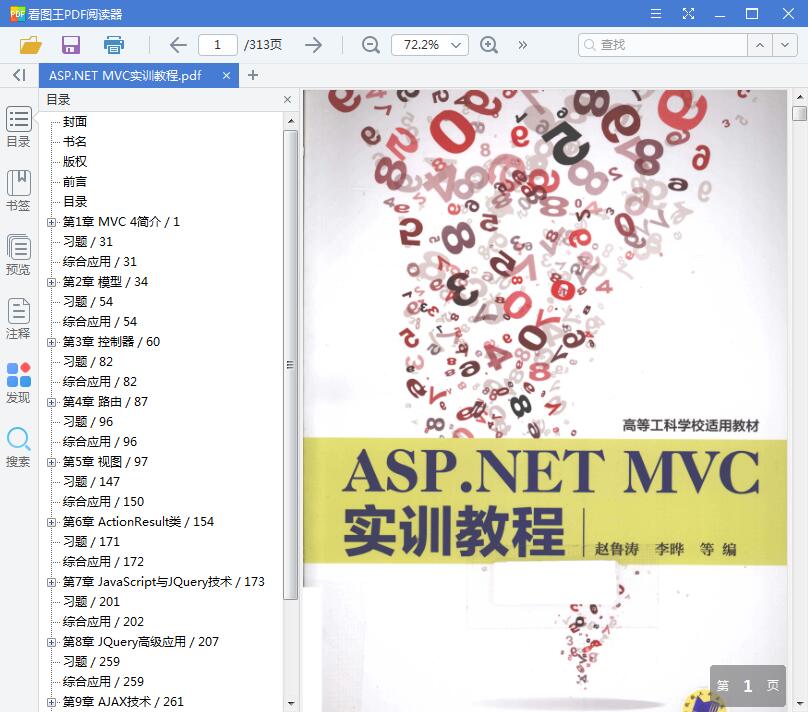
Task: Collapse the sidebar with the left-bar arrow icon
Action: point(19,75)
